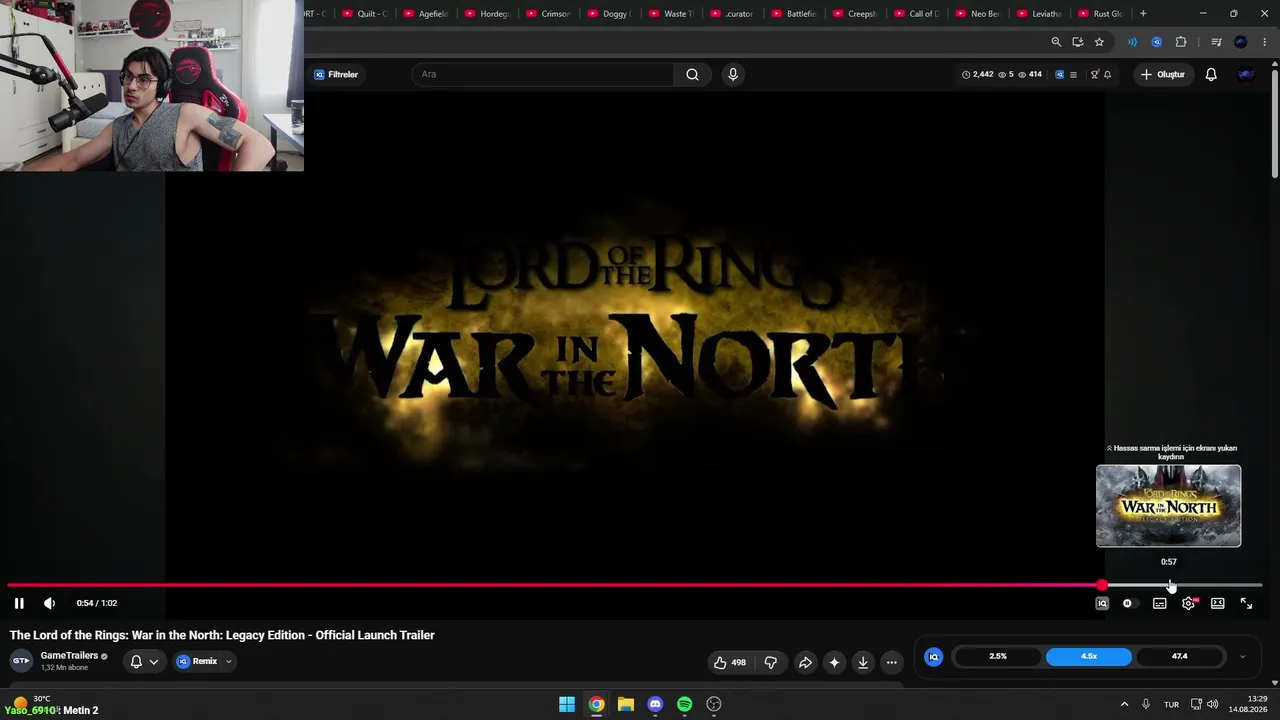Bookmark this page with the star
The width and height of the screenshot is (1280, 720).
tap(1099, 42)
